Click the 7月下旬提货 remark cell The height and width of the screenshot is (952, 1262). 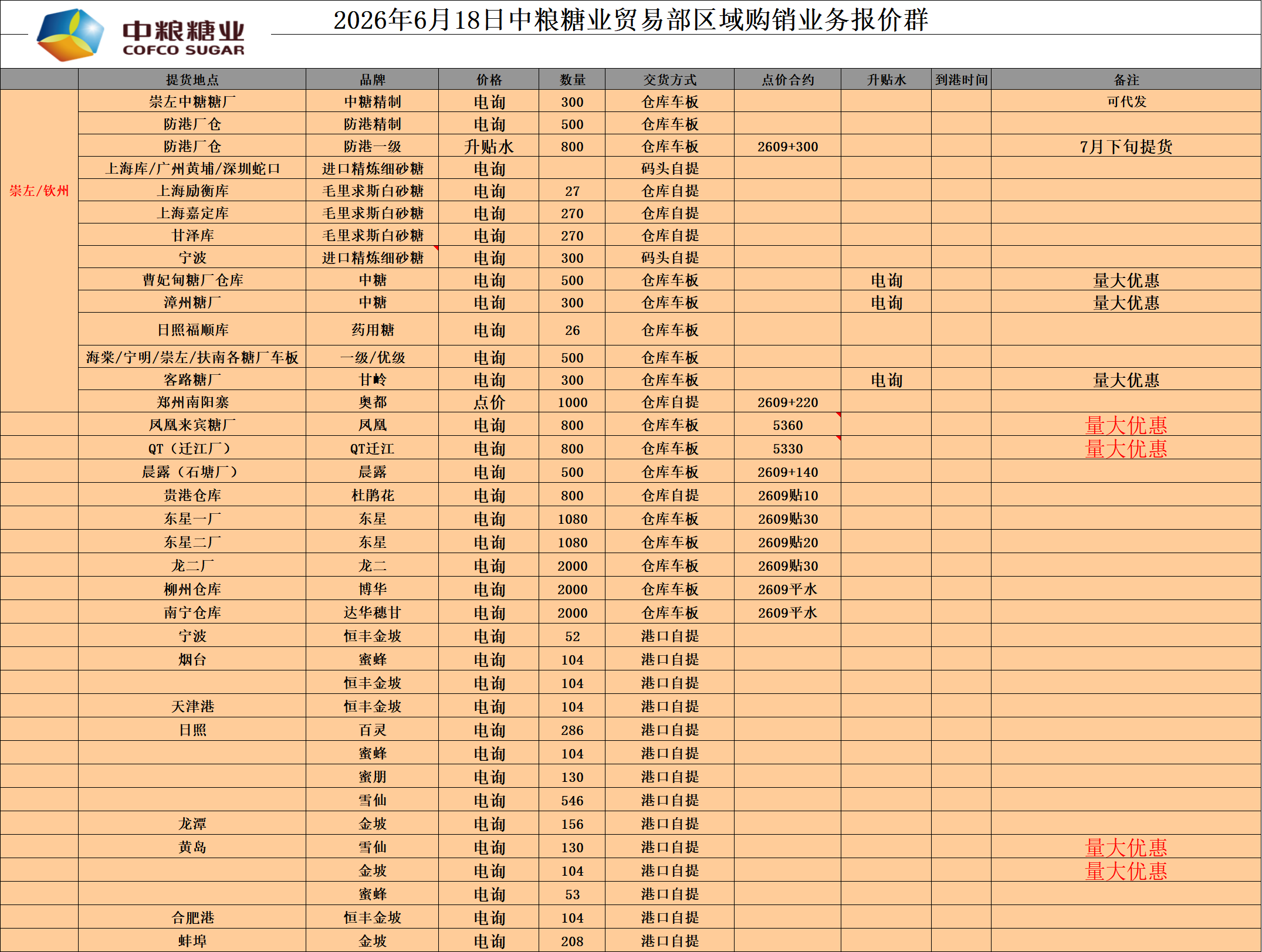[1126, 146]
